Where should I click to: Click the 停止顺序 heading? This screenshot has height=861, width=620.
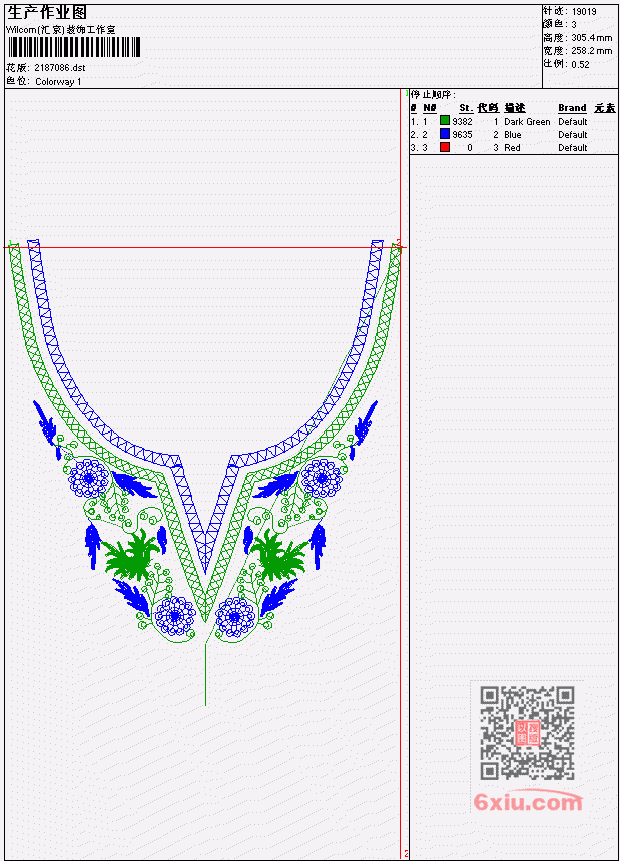[x=433, y=94]
